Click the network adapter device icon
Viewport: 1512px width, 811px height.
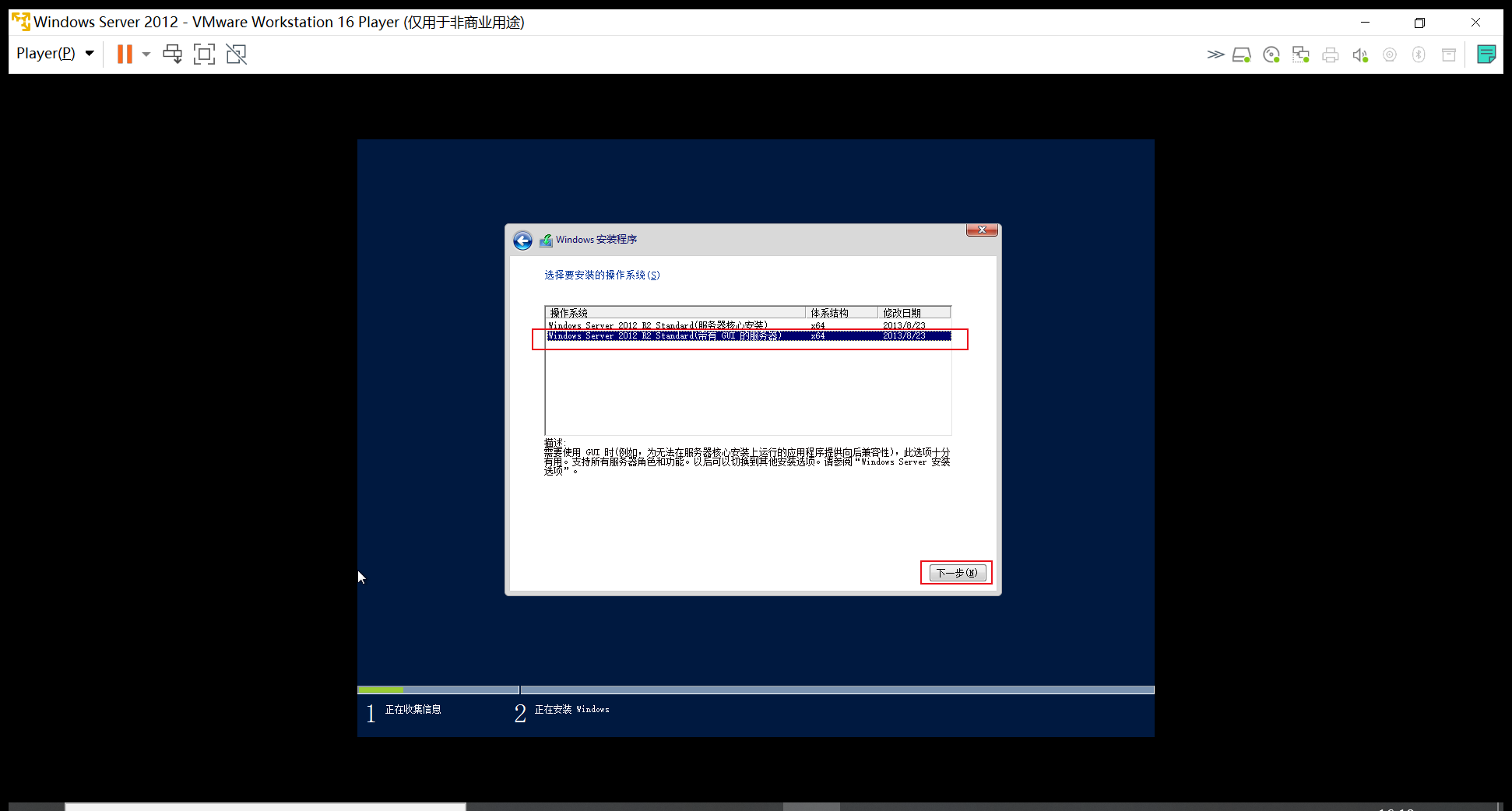coord(1300,54)
